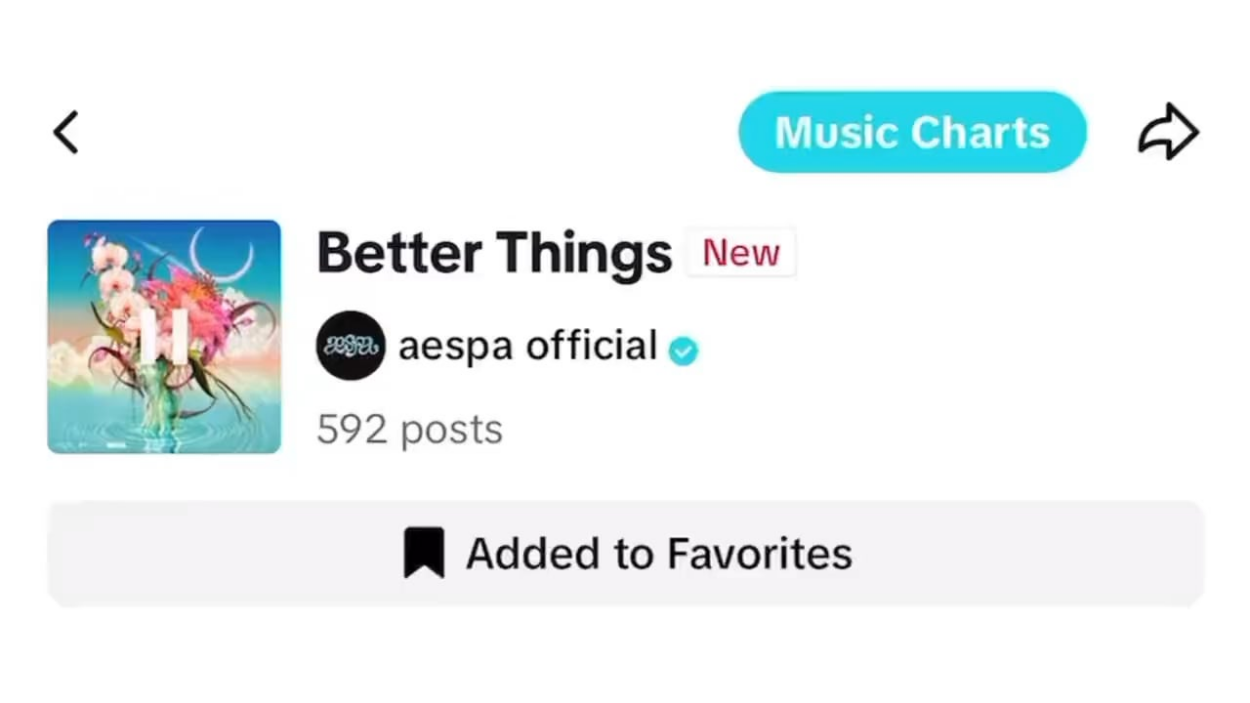Select the Music Charts pill at the top
1250x703 pixels.
(x=911, y=131)
